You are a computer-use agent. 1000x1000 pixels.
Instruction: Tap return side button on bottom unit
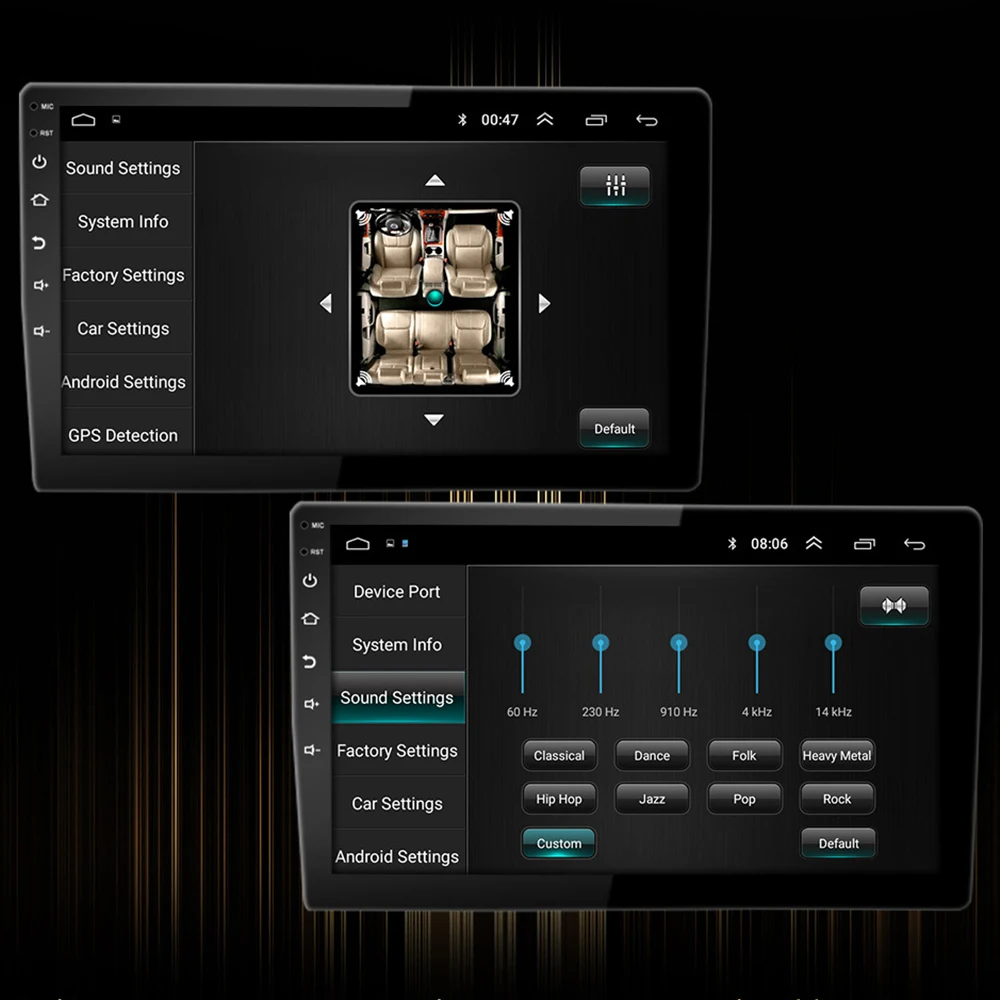pyautogui.click(x=309, y=661)
